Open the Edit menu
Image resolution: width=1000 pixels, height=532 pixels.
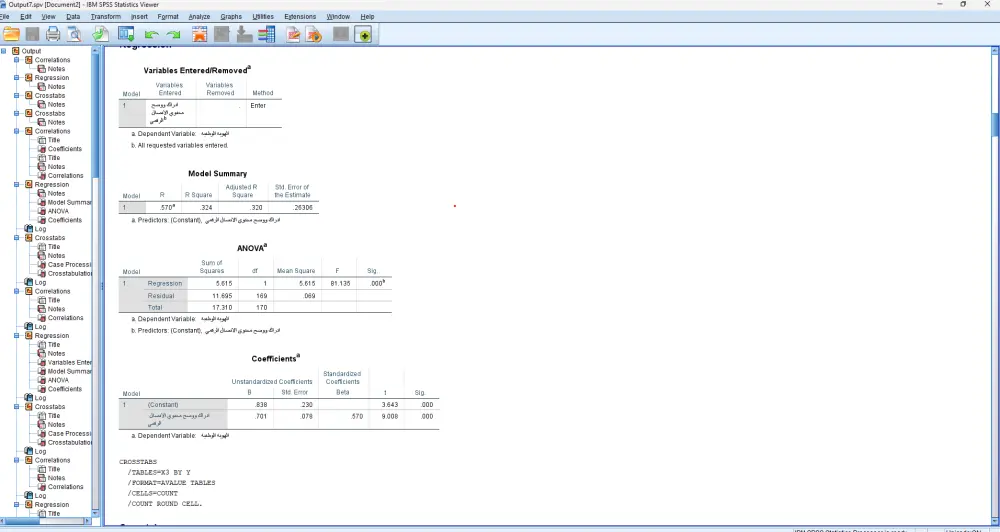pos(26,17)
